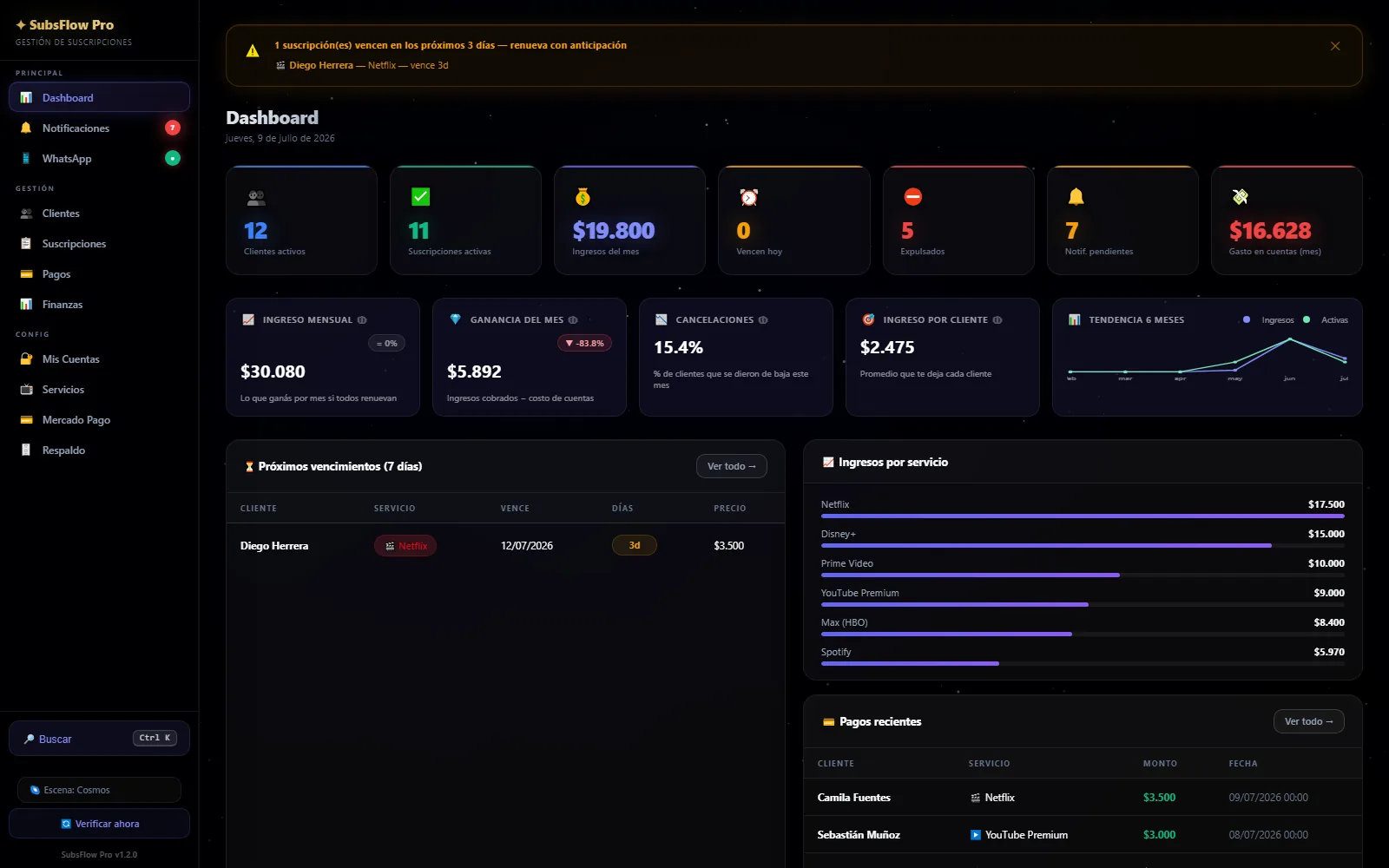
Task: Toggle the Activas series in trend legend
Action: click(x=1326, y=319)
